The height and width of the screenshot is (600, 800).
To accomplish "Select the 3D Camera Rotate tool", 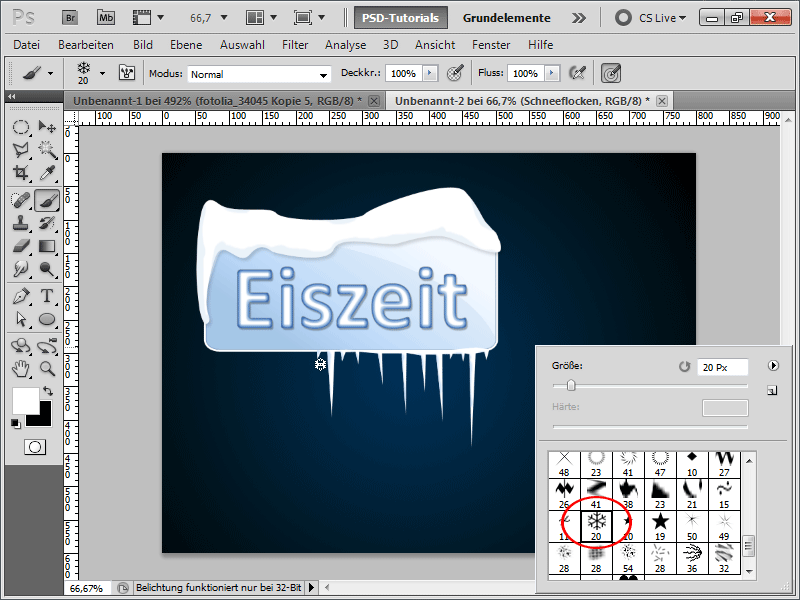I will point(47,346).
